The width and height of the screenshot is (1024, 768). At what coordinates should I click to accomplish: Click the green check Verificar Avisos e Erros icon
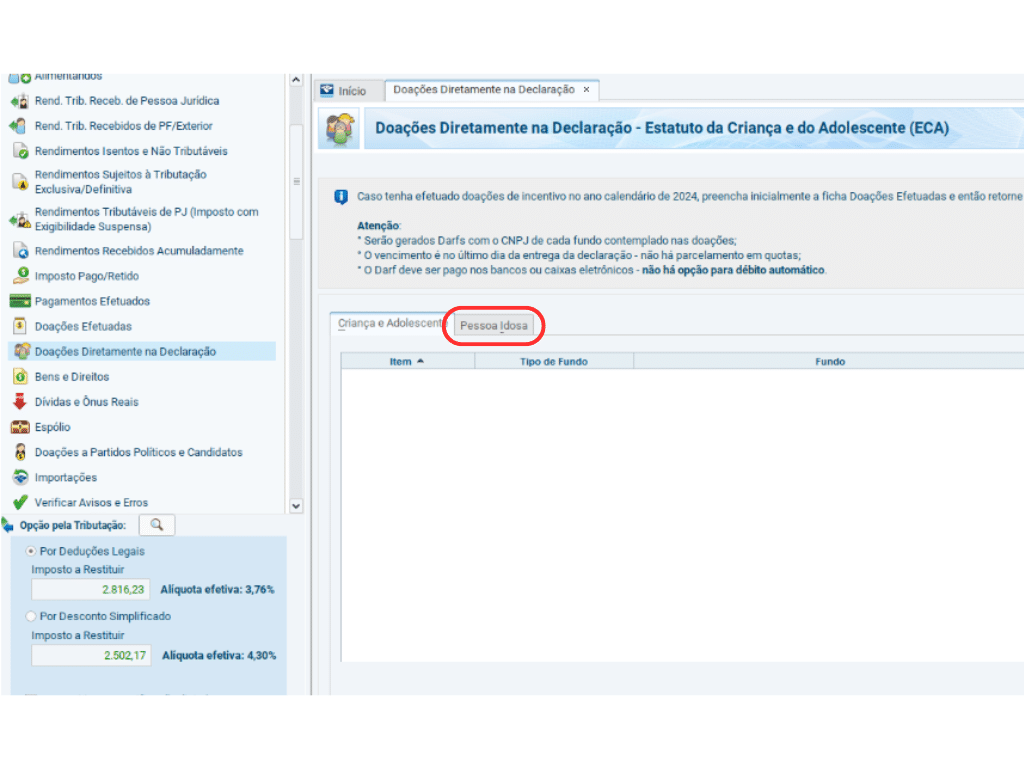pyautogui.click(x=18, y=503)
